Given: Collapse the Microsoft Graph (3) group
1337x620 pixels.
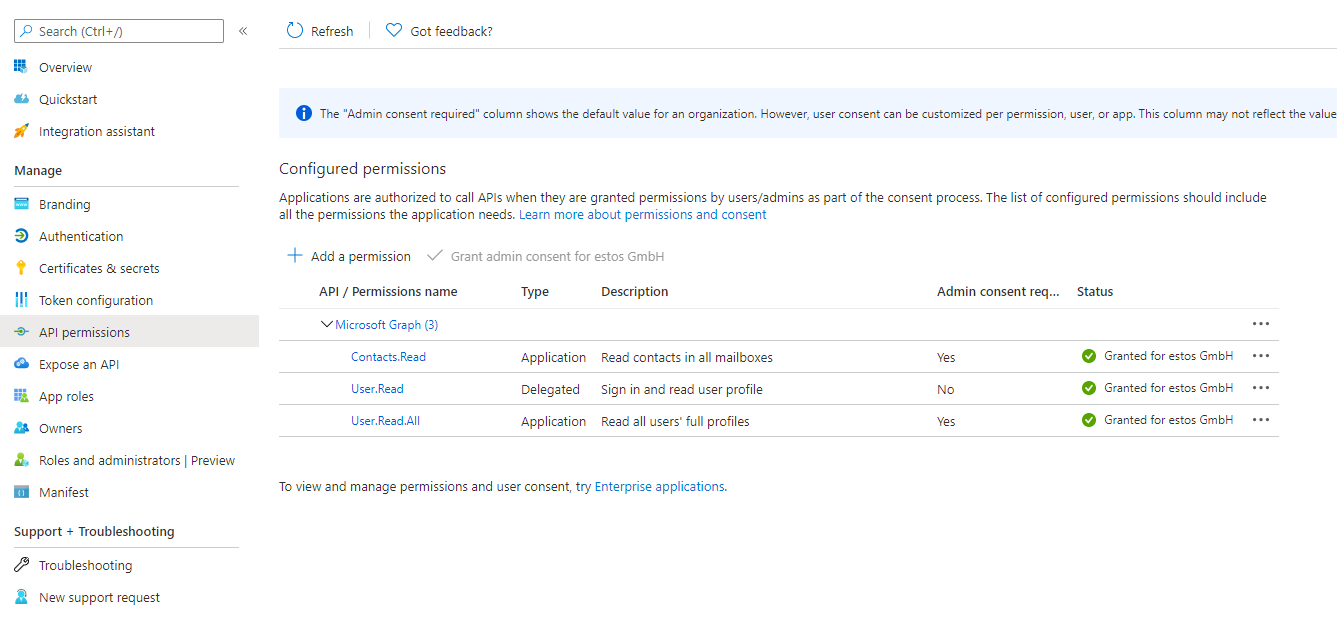Looking at the screenshot, I should (326, 324).
